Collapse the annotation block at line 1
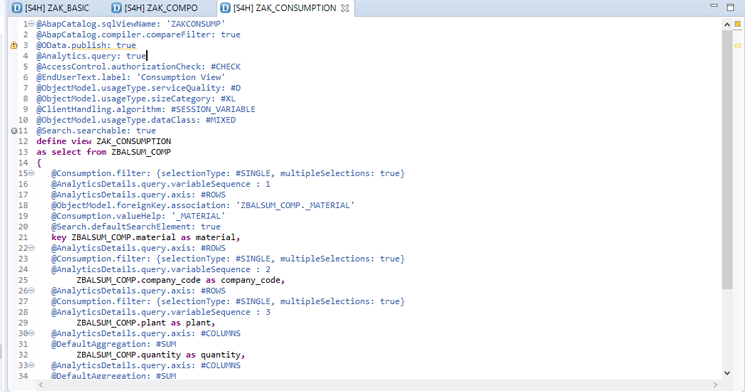The height and width of the screenshot is (392, 745). 31,24
